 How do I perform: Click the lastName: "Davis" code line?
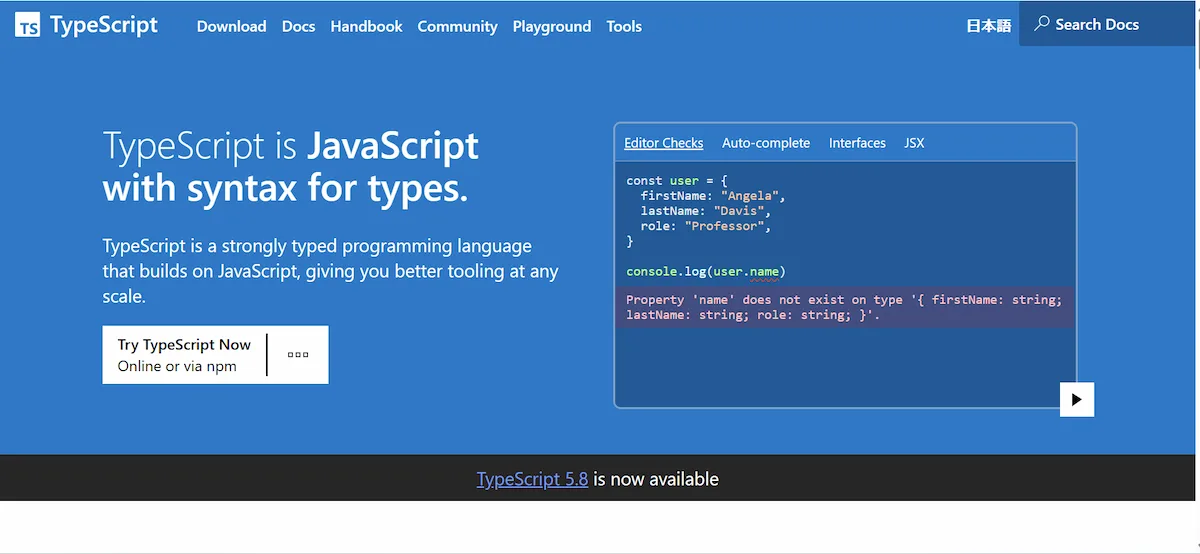tap(706, 211)
